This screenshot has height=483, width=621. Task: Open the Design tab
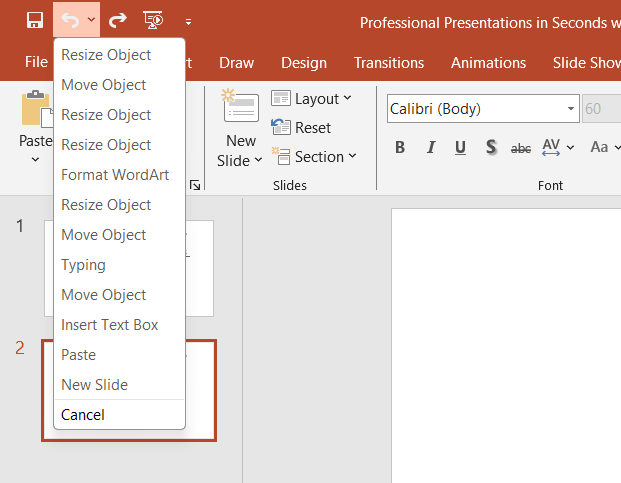click(x=304, y=63)
